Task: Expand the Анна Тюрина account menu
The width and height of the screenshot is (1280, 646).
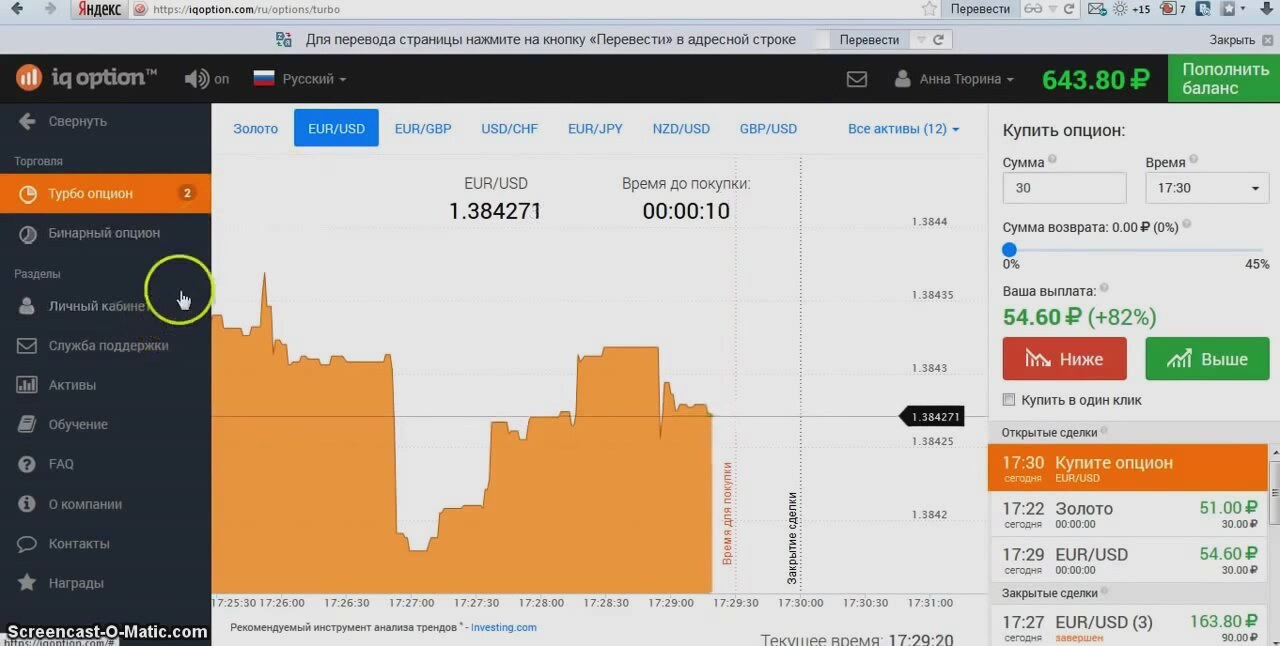Action: pos(954,79)
